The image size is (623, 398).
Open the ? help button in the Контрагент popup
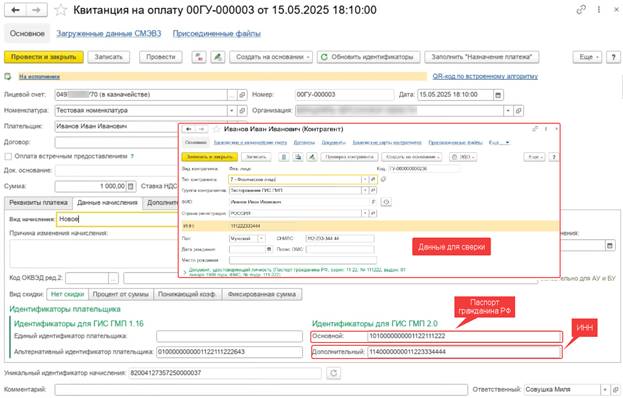[553, 157]
